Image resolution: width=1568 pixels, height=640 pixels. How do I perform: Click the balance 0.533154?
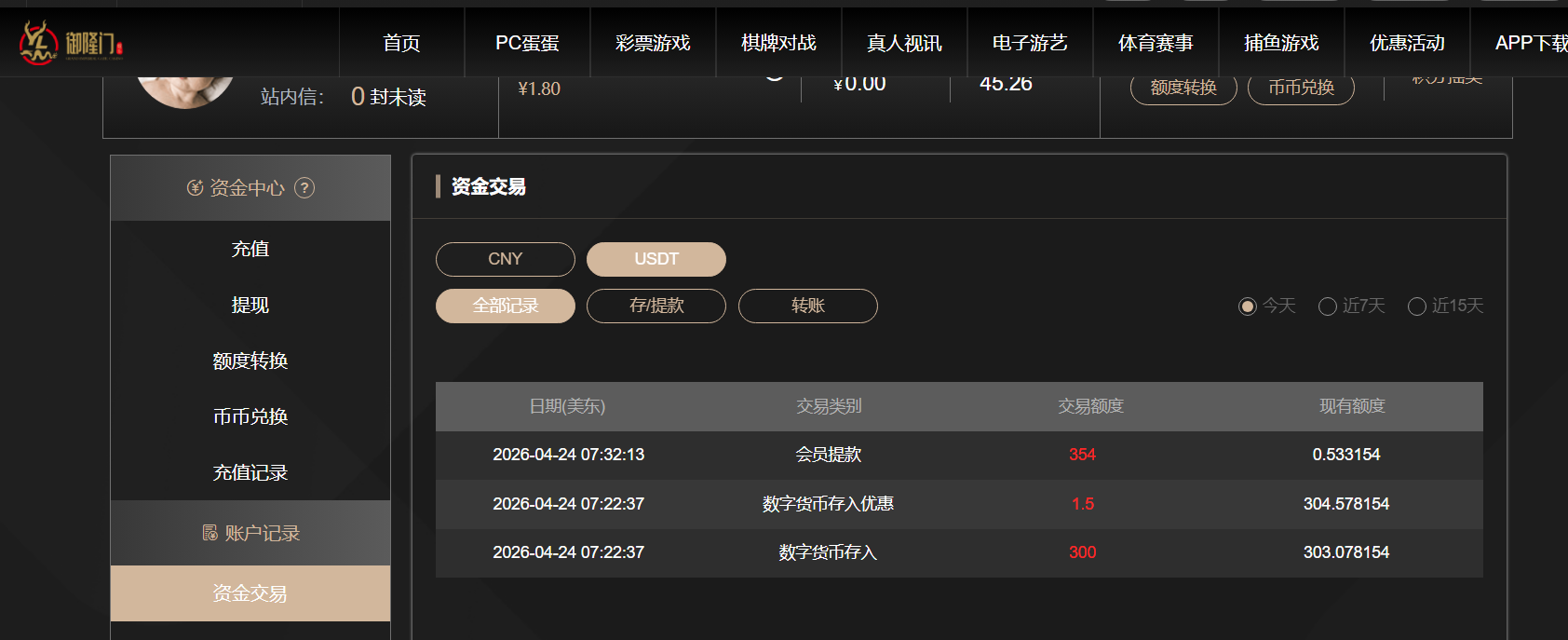coord(1346,455)
